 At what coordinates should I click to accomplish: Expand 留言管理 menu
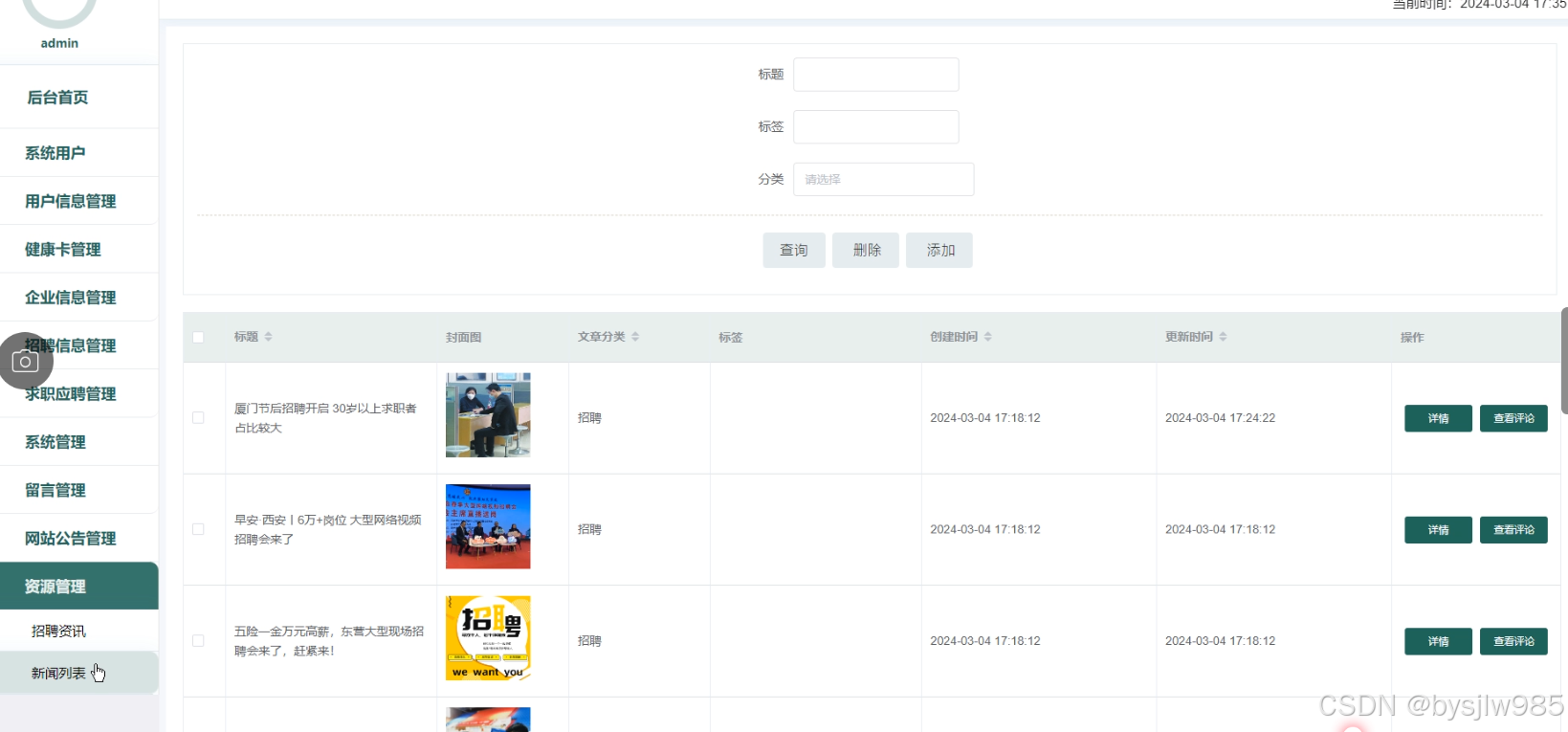coord(79,490)
